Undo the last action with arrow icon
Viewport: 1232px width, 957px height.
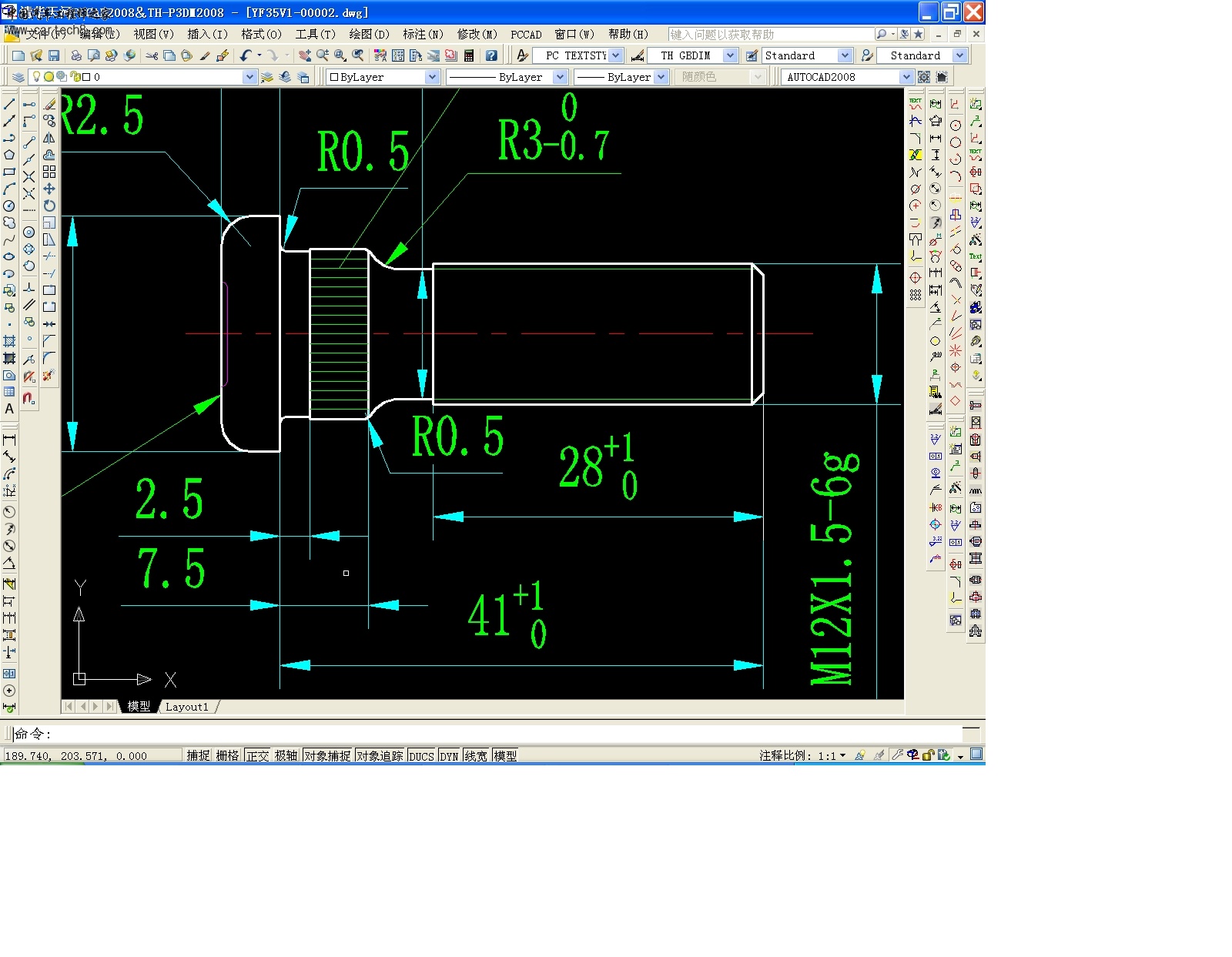tap(246, 55)
